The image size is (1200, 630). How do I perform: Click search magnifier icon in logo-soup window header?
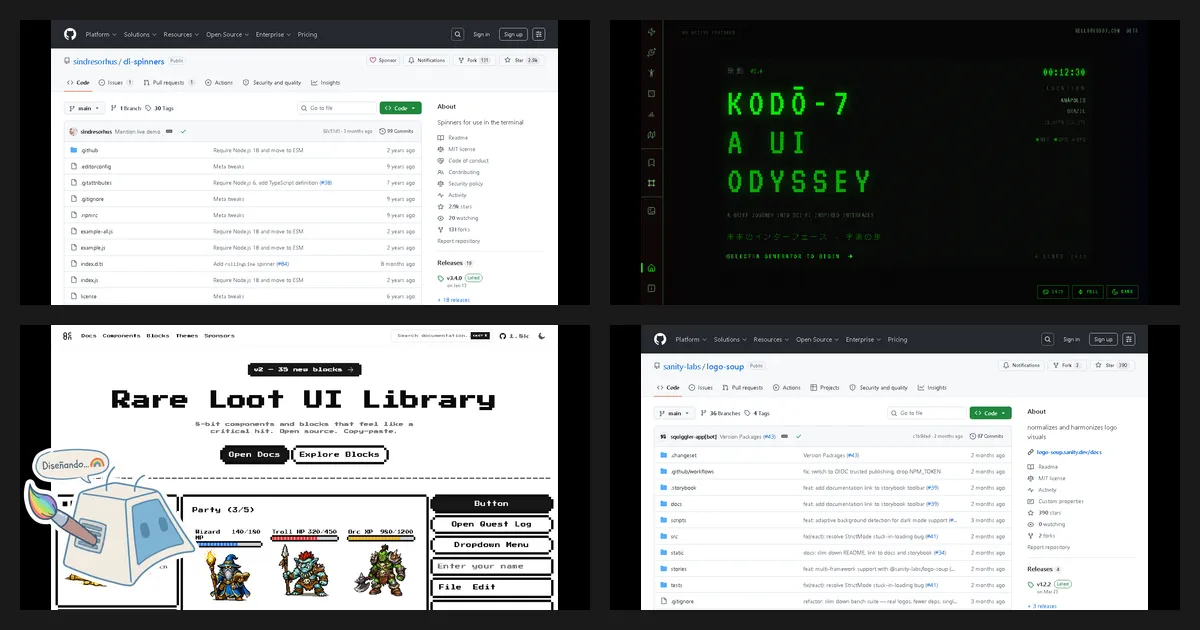1047,339
